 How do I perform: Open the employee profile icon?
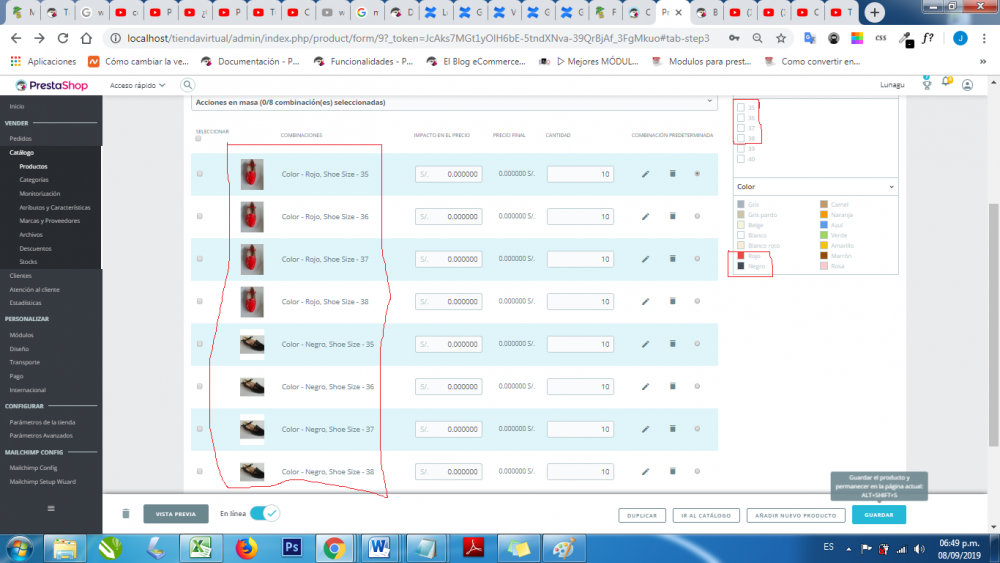tap(967, 85)
